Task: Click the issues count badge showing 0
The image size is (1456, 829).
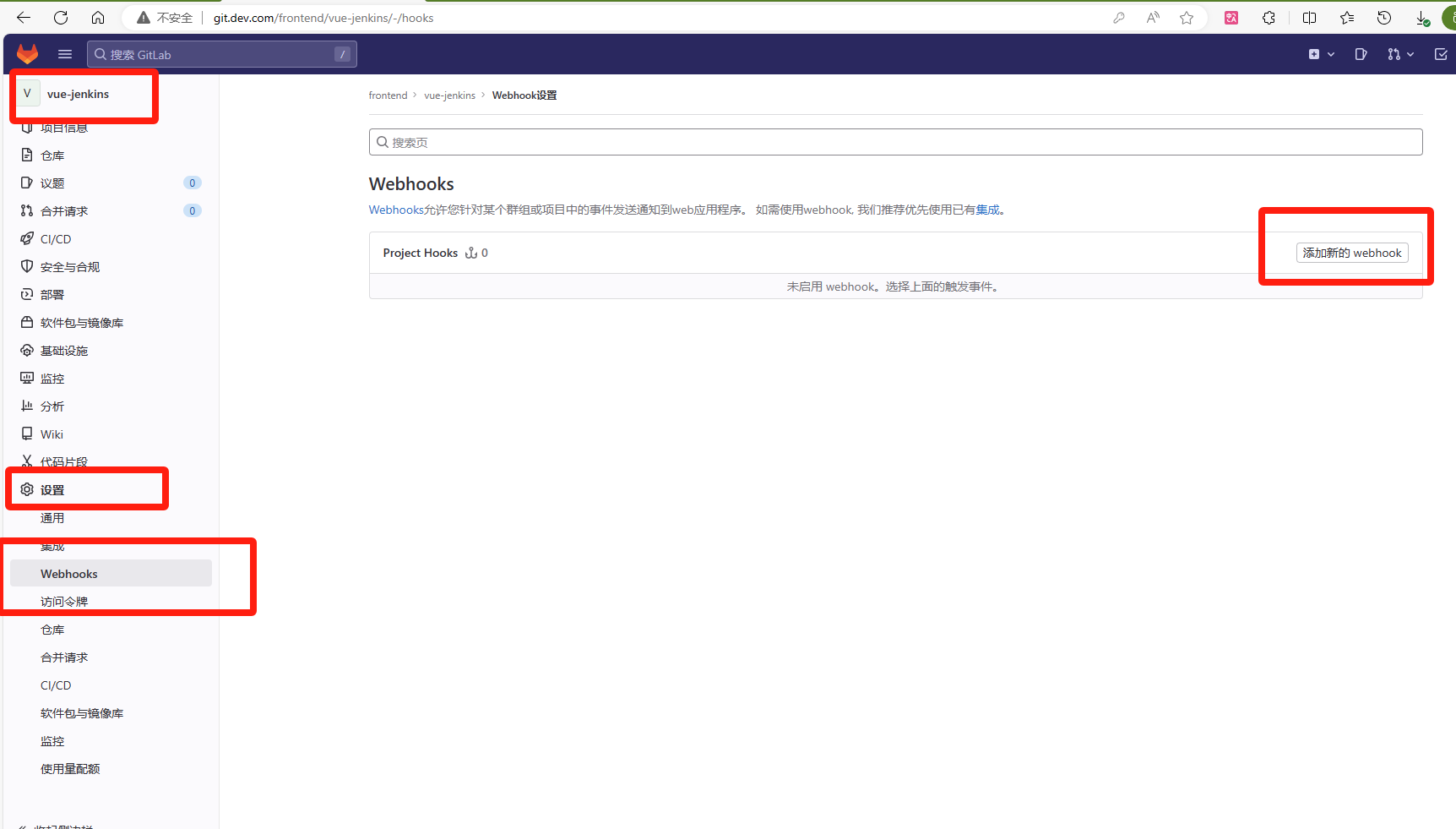Action: 193,183
